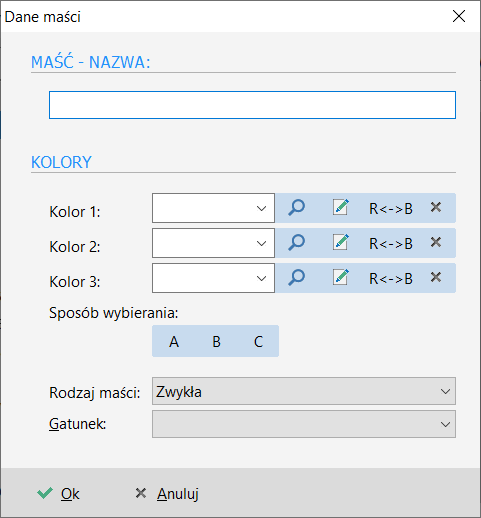
Task: Select selection mode B
Action: 216,341
